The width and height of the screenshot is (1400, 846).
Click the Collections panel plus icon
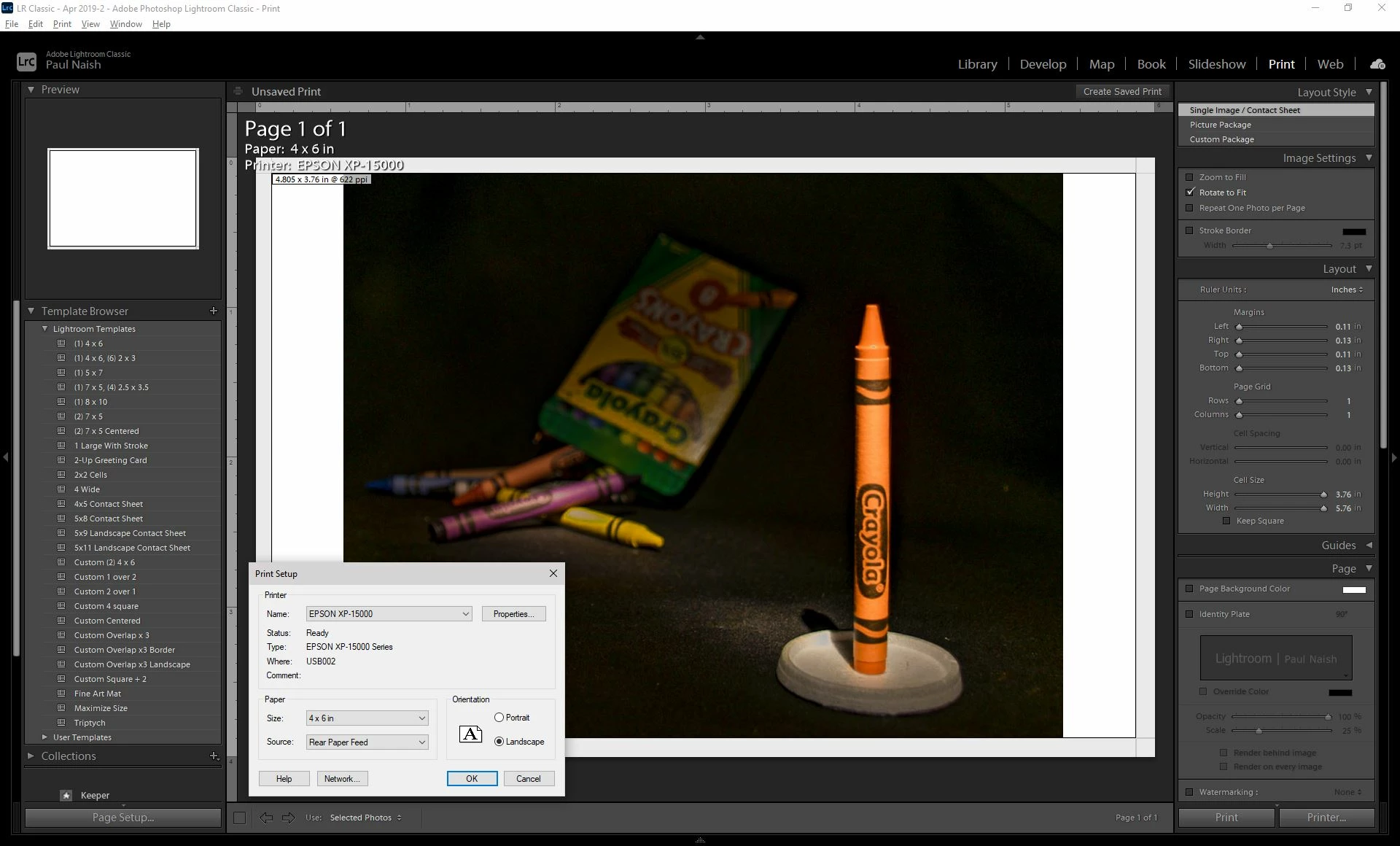pyautogui.click(x=214, y=756)
